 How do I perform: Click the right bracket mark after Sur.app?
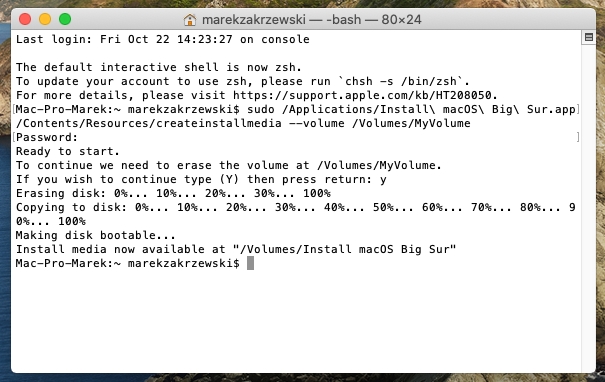pyautogui.click(x=578, y=109)
